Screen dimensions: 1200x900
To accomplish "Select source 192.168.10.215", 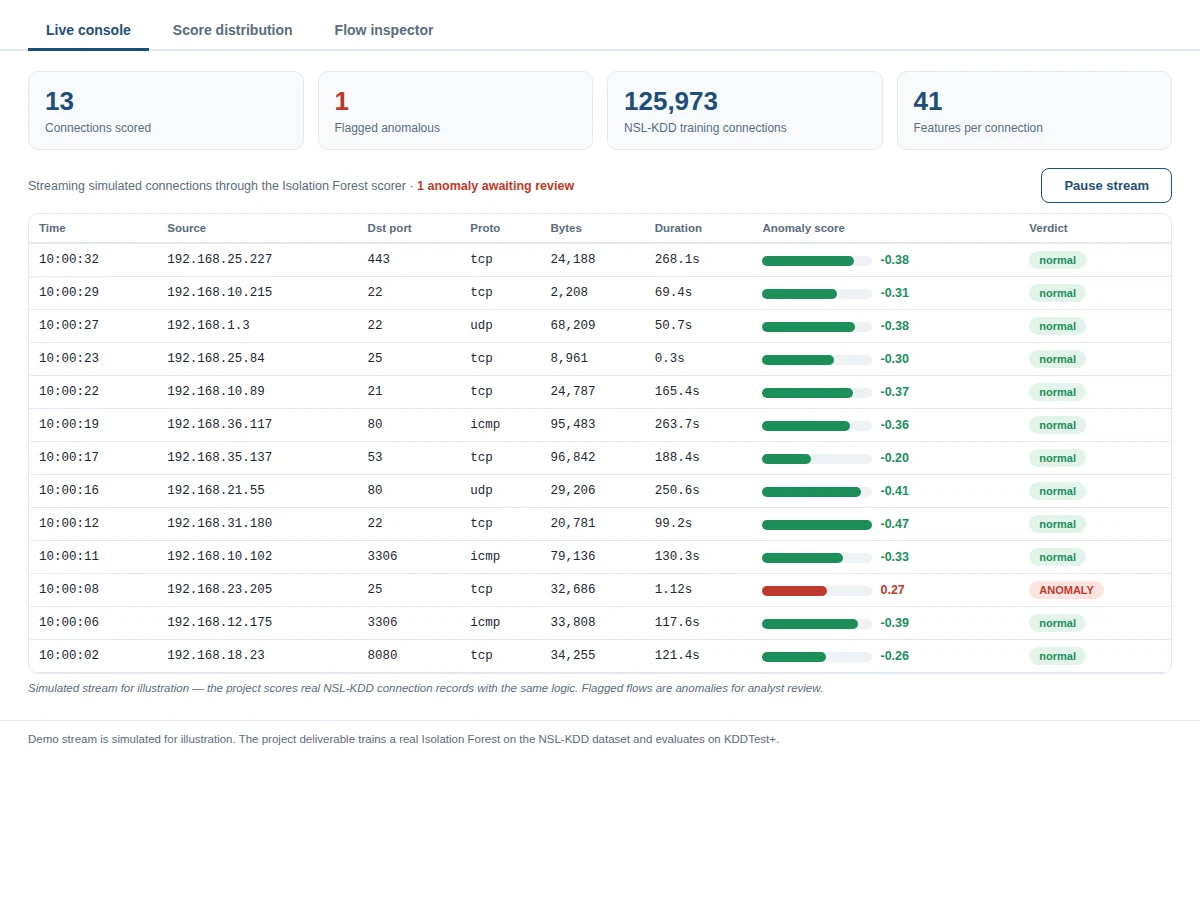I will 220,293.
